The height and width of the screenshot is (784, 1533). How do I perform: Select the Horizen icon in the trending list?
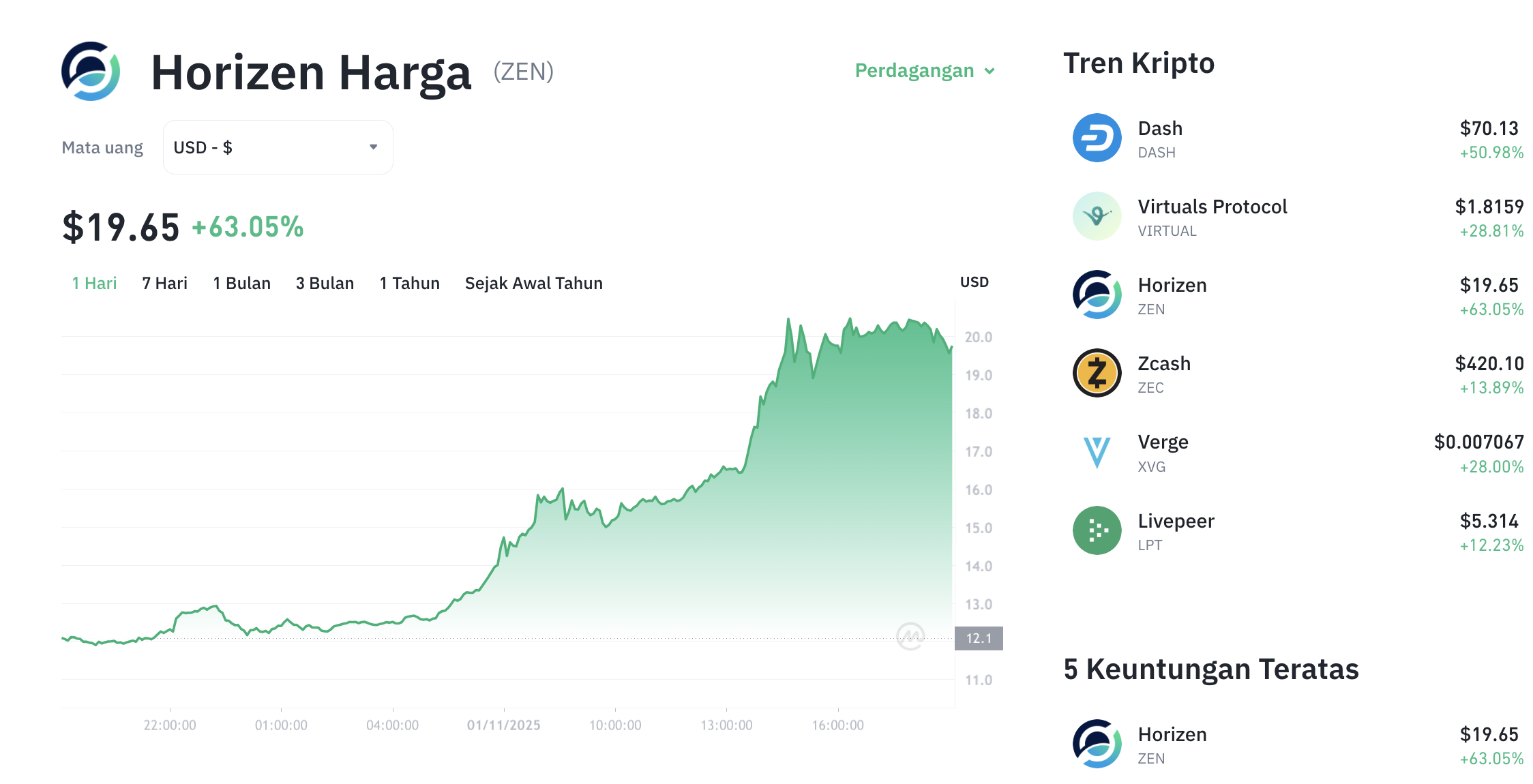(1096, 295)
